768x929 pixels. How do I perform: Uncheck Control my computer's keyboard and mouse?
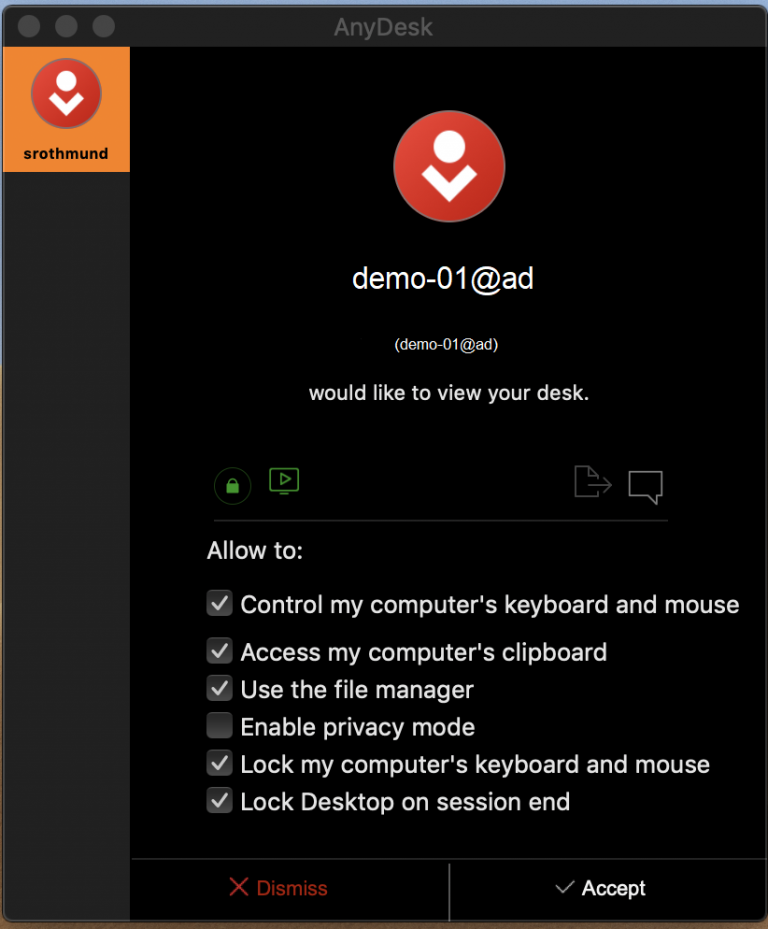point(219,603)
